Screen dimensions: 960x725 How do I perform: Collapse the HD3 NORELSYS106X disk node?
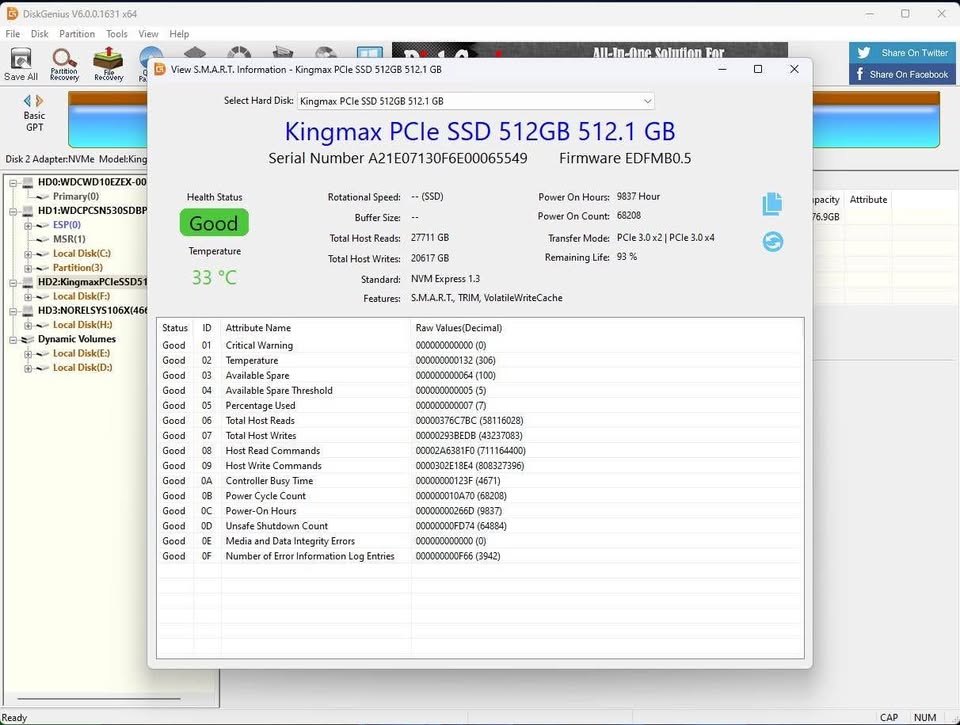click(x=13, y=311)
